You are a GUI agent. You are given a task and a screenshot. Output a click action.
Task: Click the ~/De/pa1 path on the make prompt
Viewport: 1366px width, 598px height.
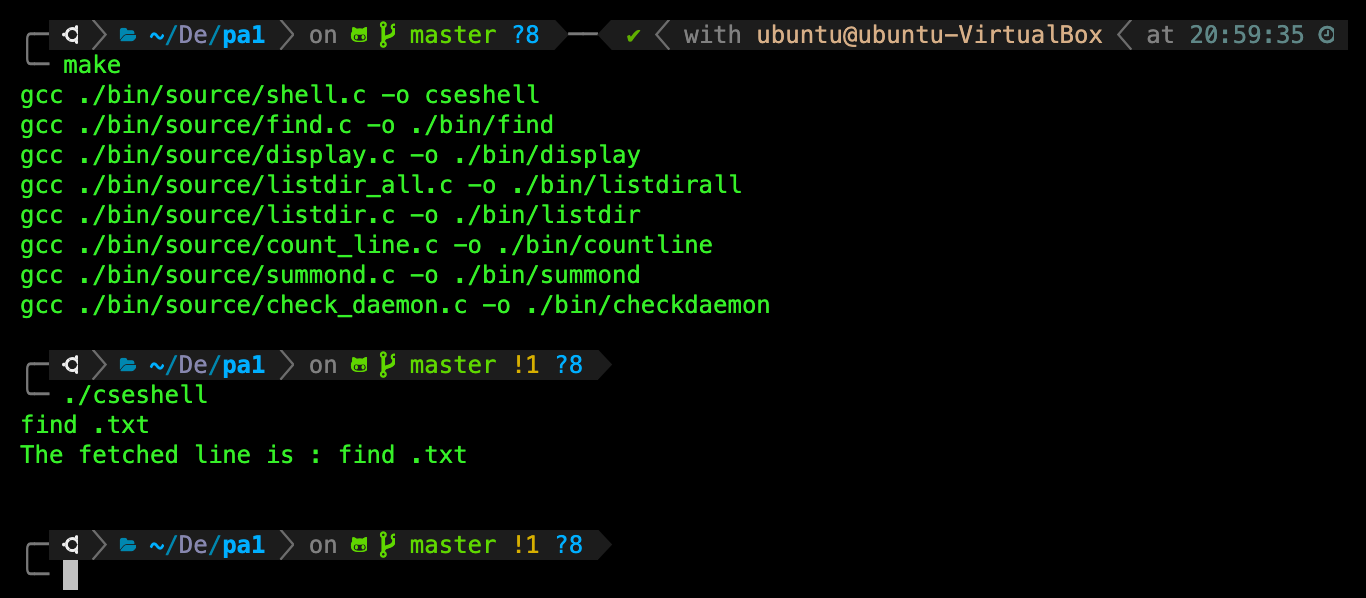coord(207,35)
